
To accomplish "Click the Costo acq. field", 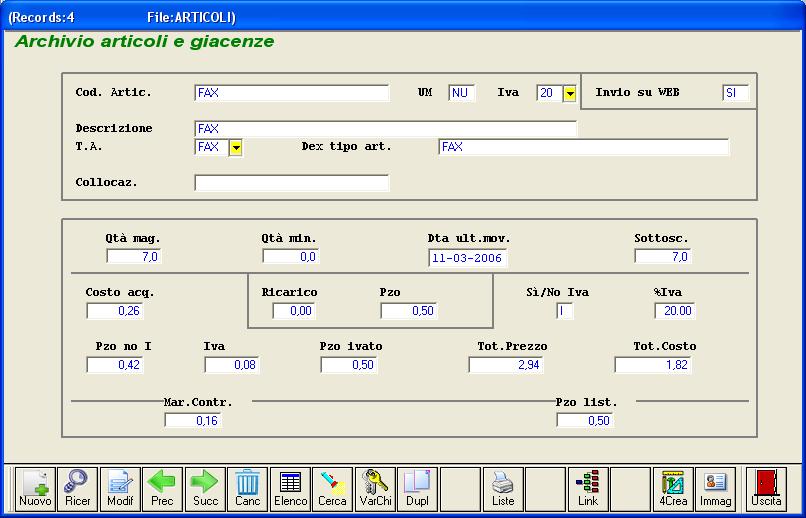I will [115, 311].
